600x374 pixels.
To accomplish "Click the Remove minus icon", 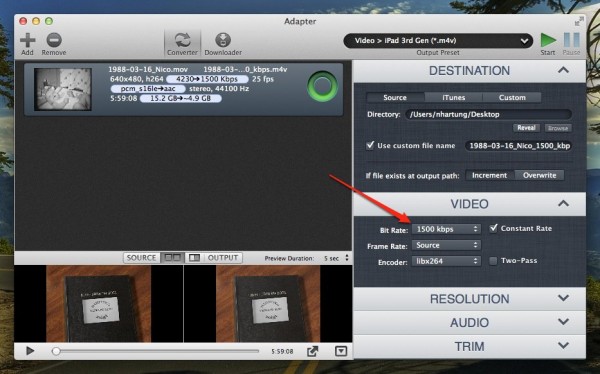I will click(x=54, y=40).
